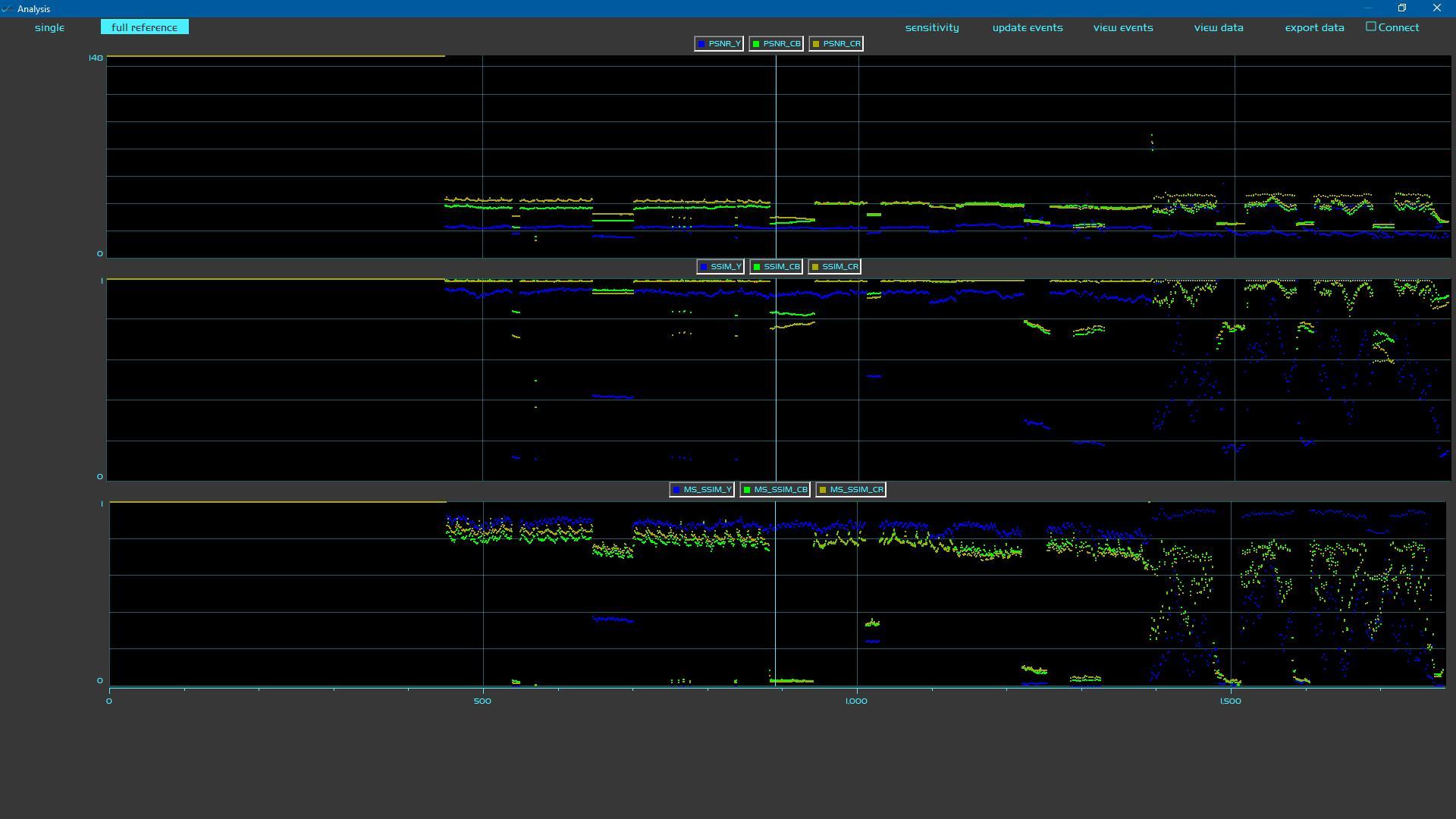This screenshot has height=819, width=1456.
Task: Toggle the Connect checkbox
Action: (x=1370, y=27)
